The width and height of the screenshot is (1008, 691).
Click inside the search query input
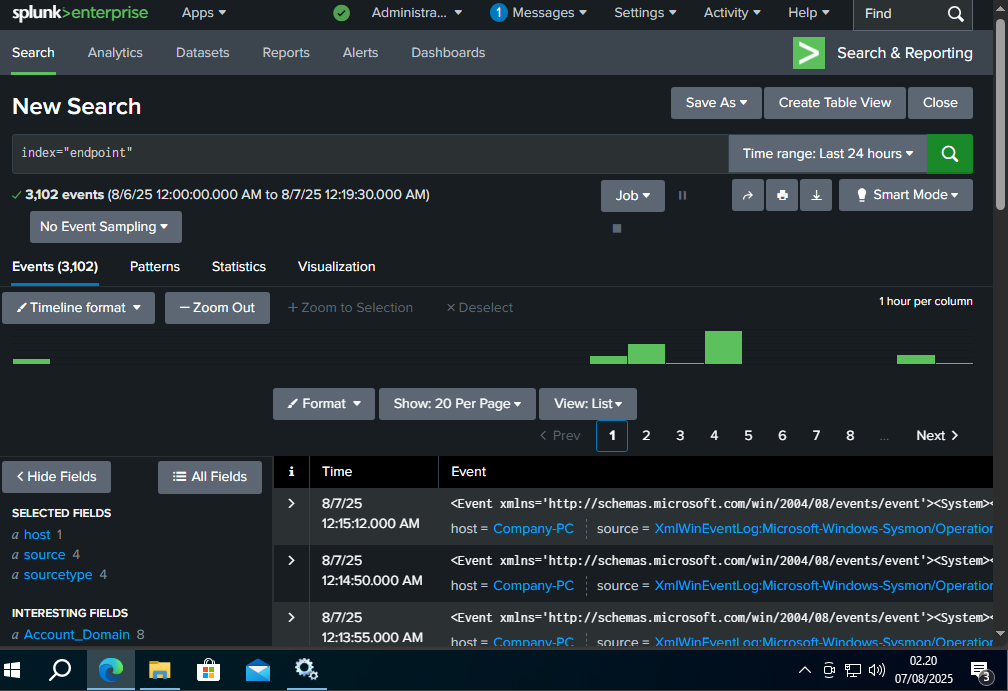click(x=370, y=154)
